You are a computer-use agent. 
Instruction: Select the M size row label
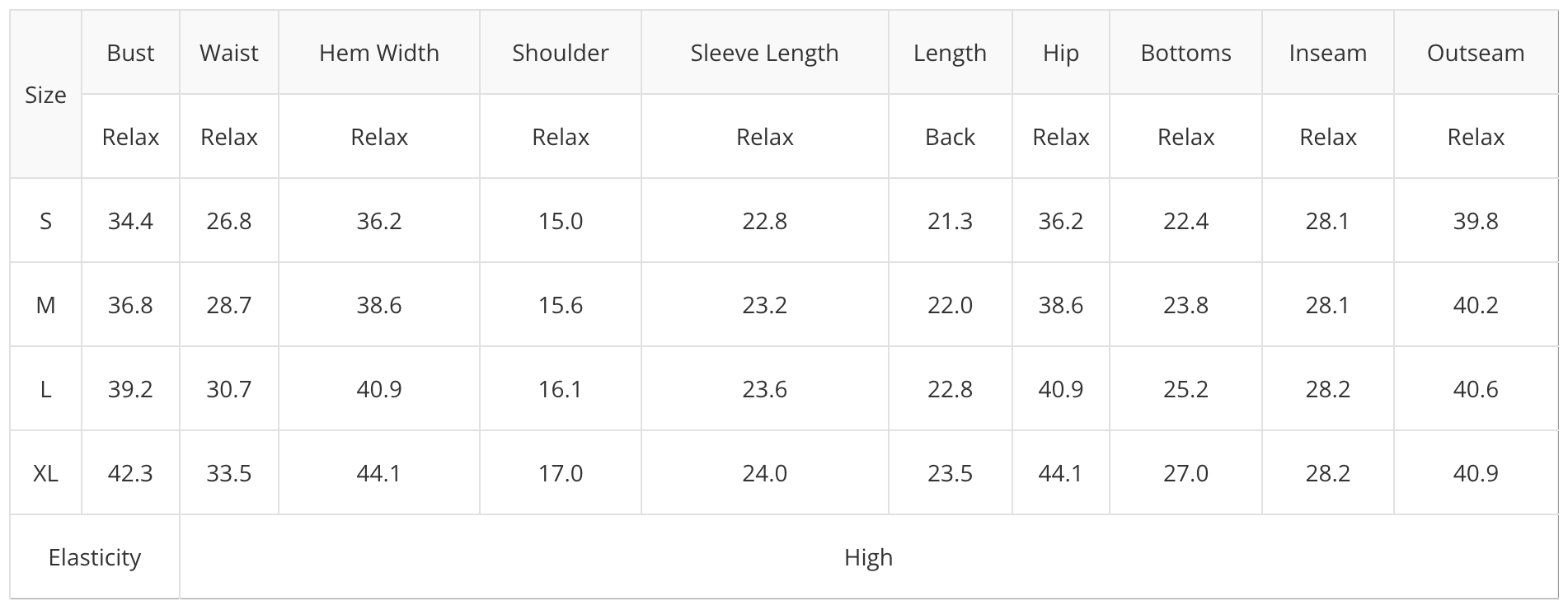[x=45, y=305]
